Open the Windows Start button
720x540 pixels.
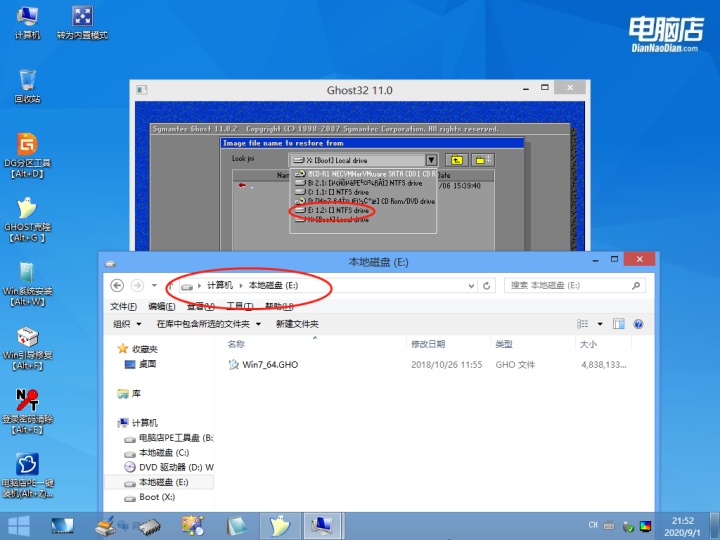click(19, 526)
